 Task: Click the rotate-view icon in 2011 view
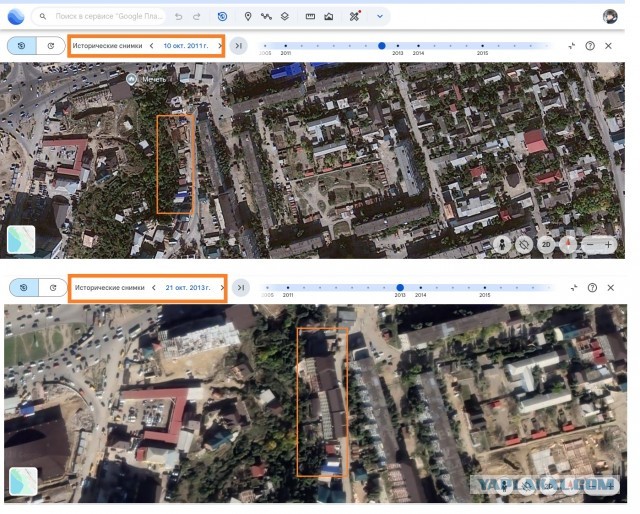pyautogui.click(x=524, y=245)
